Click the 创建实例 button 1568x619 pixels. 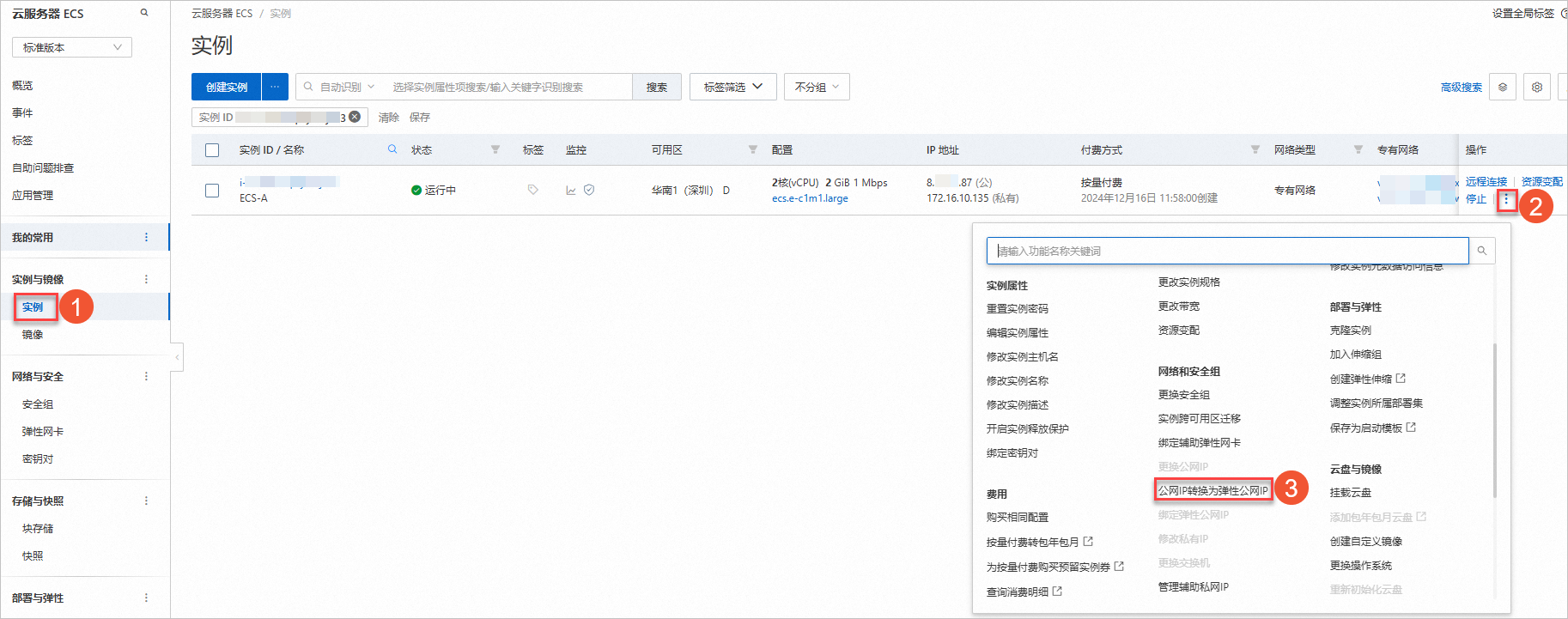click(x=227, y=87)
